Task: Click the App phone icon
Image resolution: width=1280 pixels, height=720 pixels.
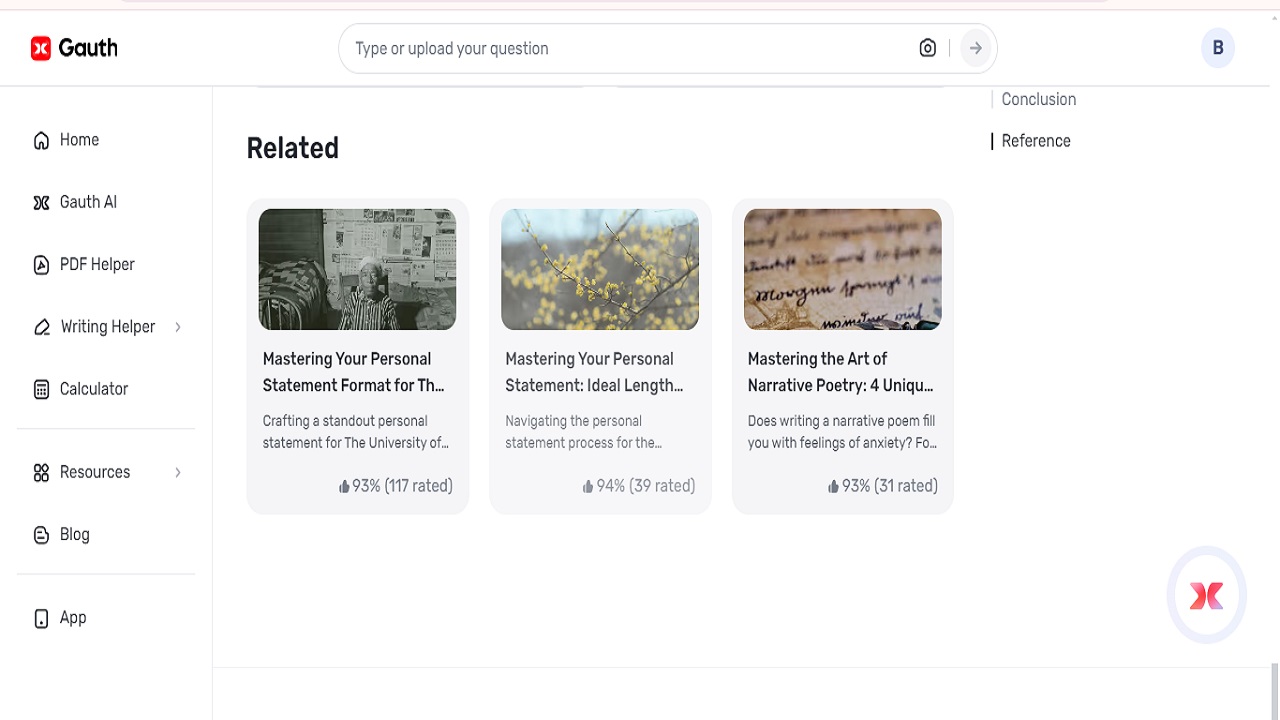Action: pos(41,618)
